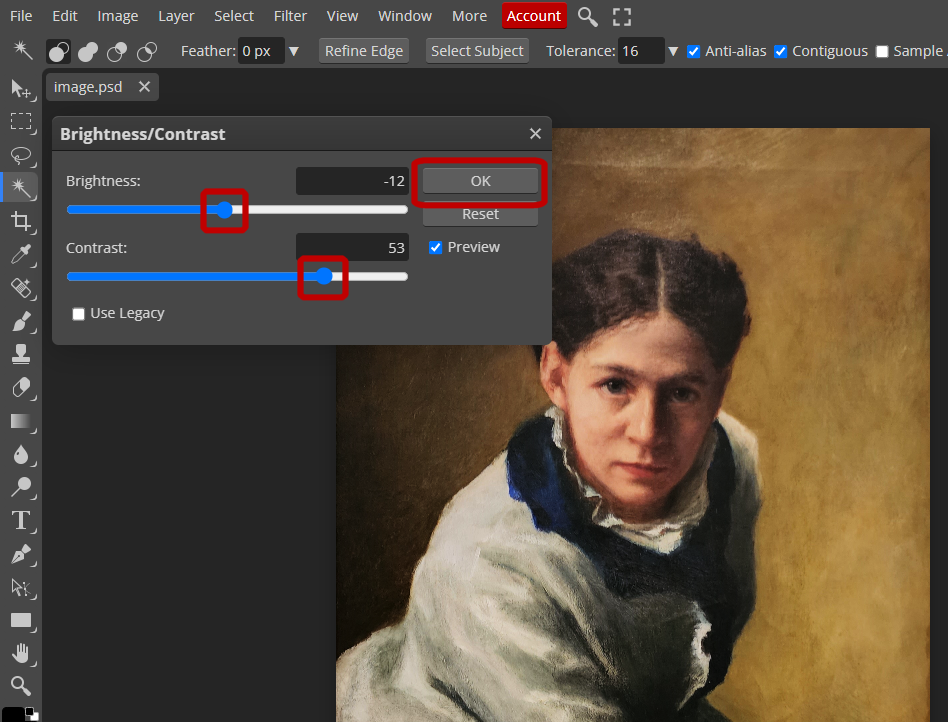Screen dimensions: 948x722
Task: Open the Image menu
Action: (118, 16)
